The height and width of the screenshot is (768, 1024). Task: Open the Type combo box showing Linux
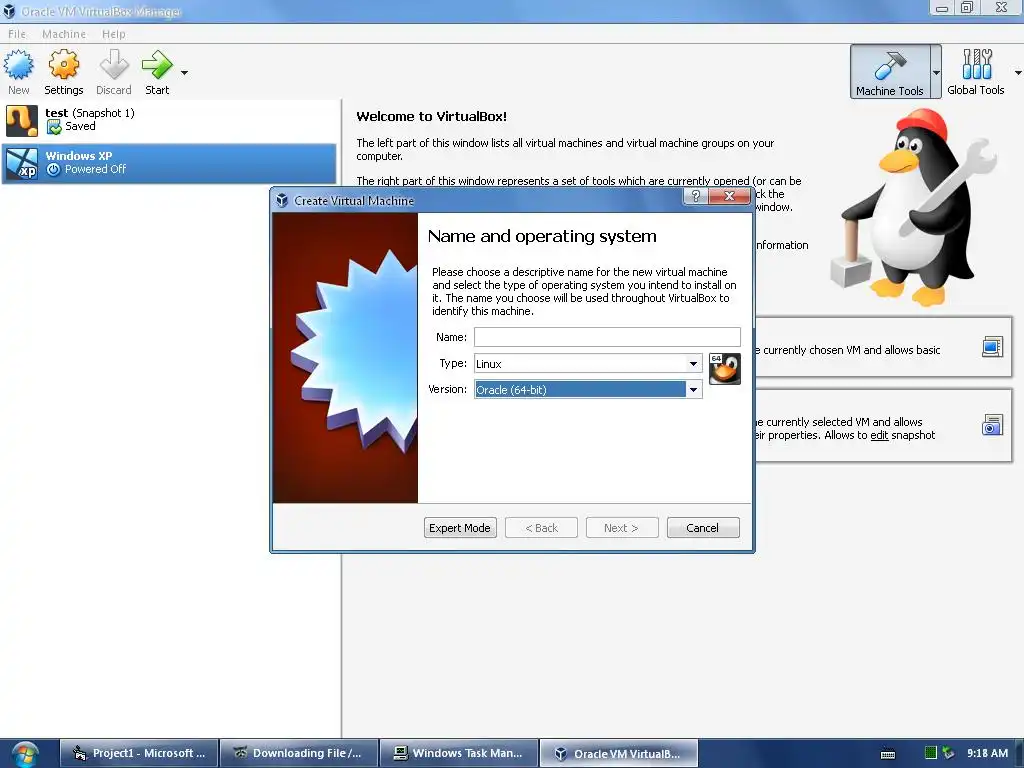[588, 364]
